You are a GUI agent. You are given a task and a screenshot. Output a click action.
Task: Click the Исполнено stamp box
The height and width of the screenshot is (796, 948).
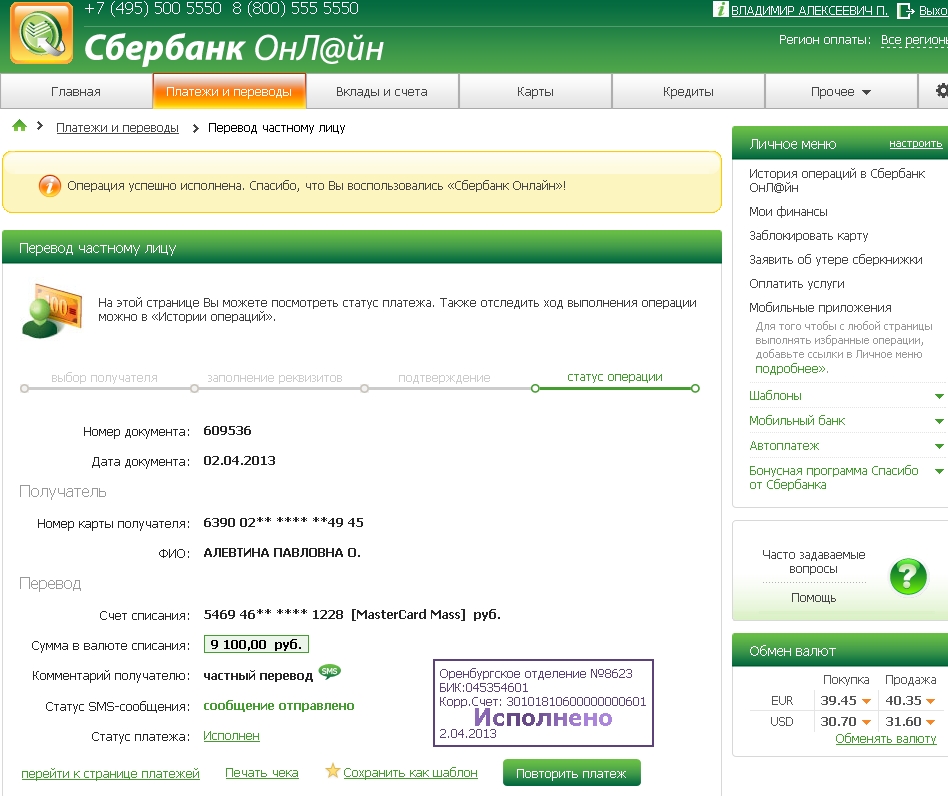coord(544,702)
